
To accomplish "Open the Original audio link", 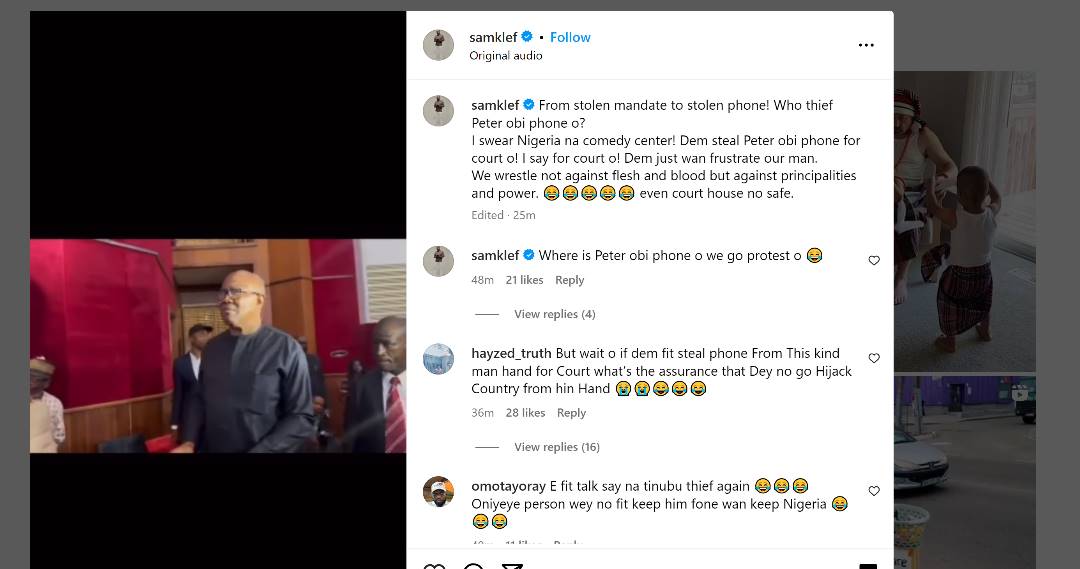I will tap(506, 56).
